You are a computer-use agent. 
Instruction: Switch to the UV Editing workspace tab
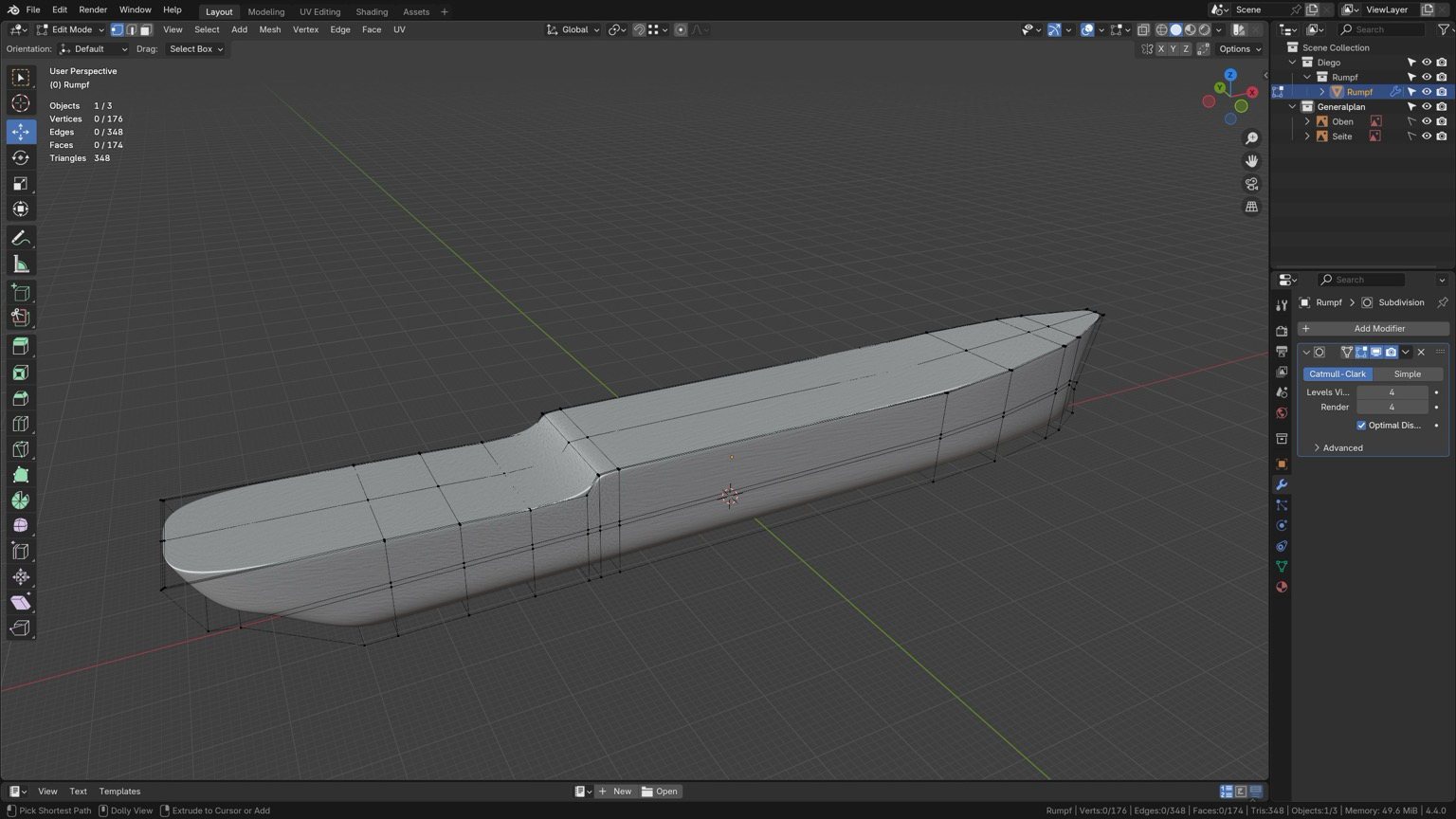click(319, 11)
